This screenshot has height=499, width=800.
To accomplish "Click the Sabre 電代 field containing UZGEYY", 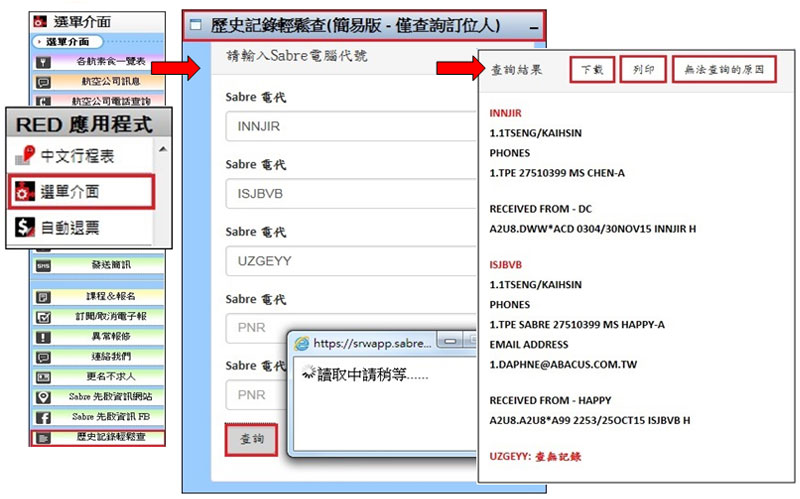I will [x=351, y=261].
